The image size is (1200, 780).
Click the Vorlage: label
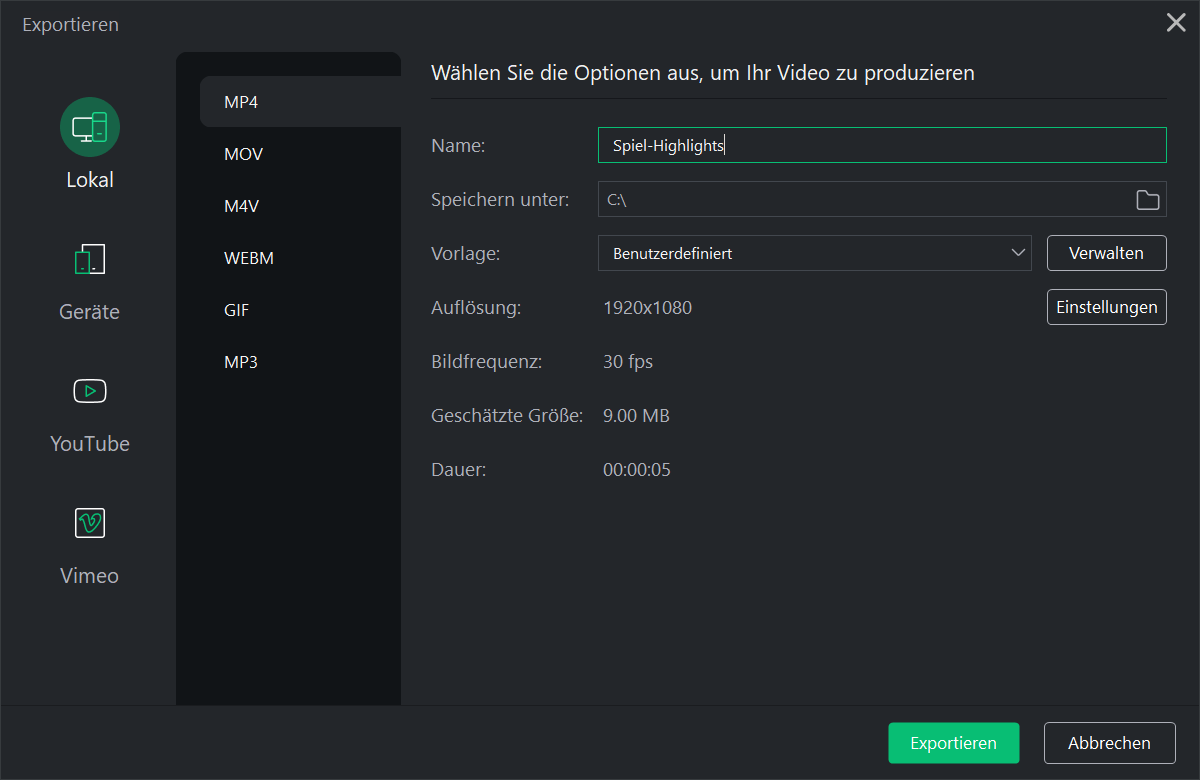click(x=466, y=254)
